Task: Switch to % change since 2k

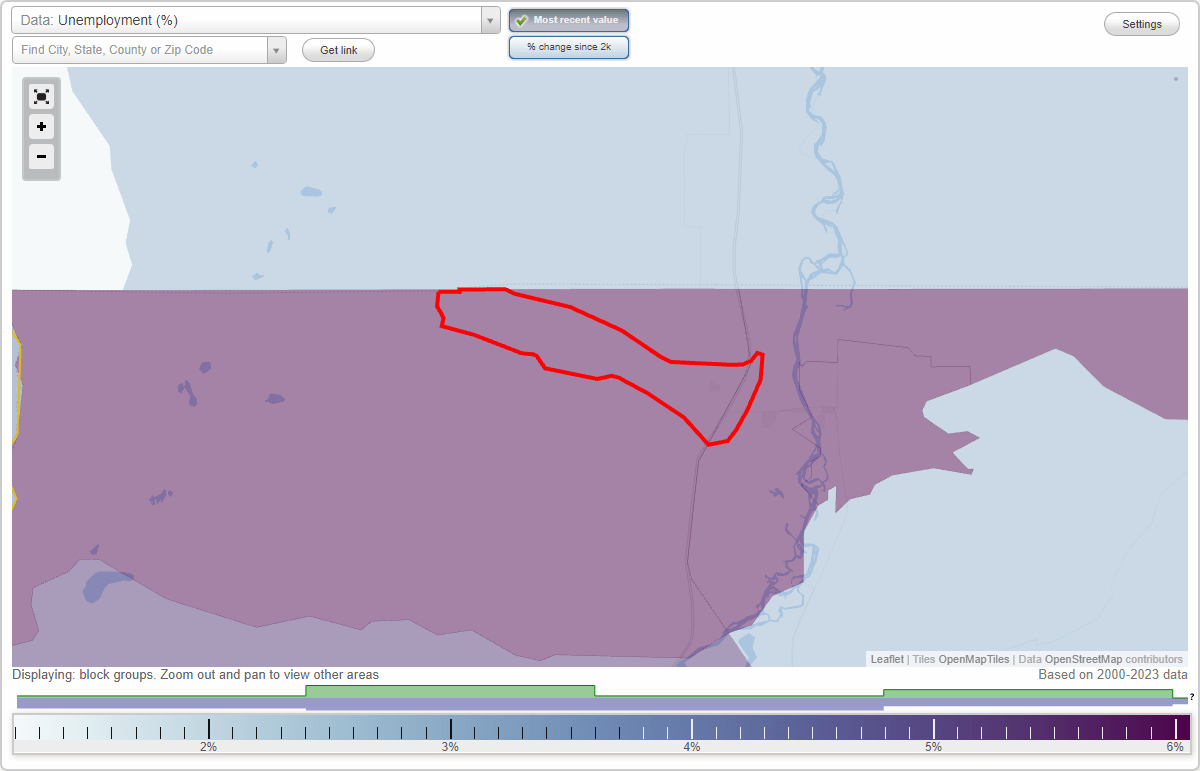Action: tap(569, 47)
